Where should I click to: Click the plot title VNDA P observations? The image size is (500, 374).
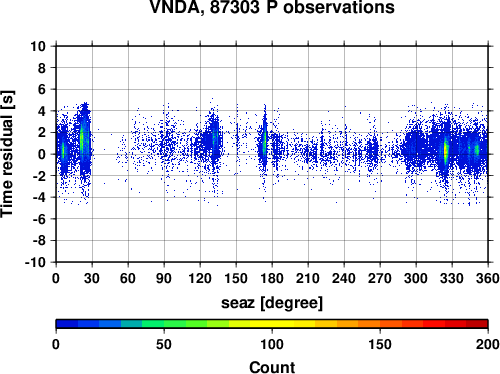tap(272, 7)
